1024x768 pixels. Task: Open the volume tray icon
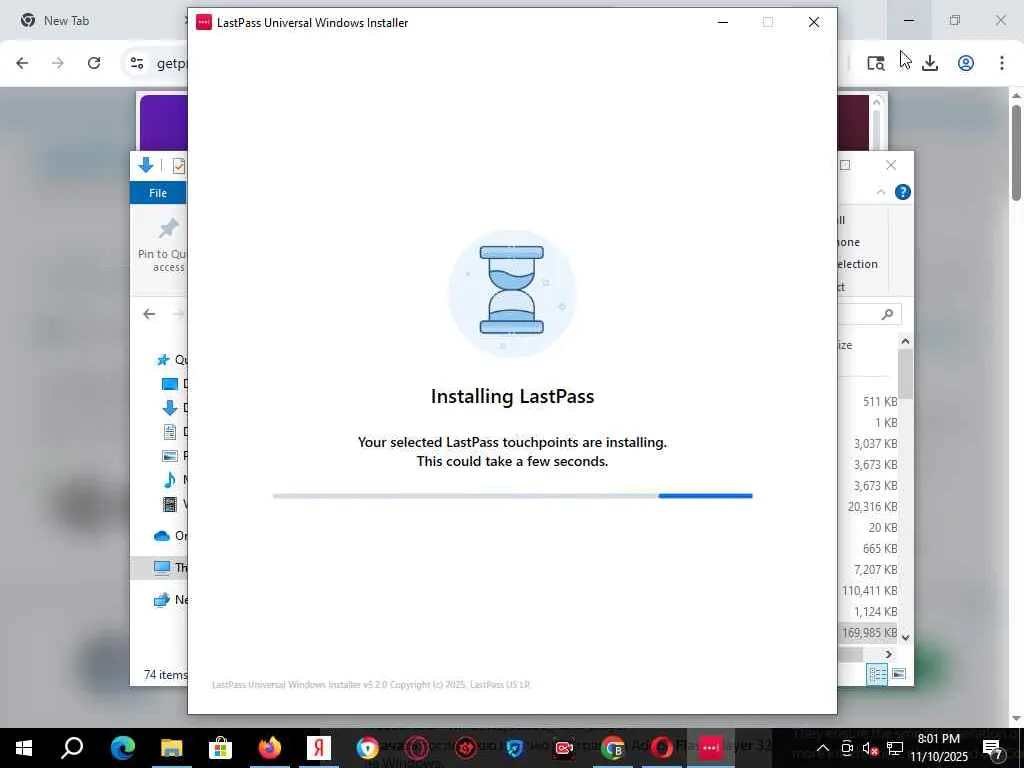870,748
